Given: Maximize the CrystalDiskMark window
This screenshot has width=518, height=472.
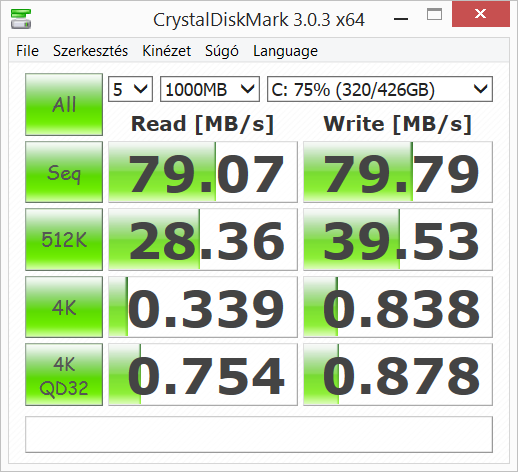Looking at the screenshot, I should coord(434,14).
